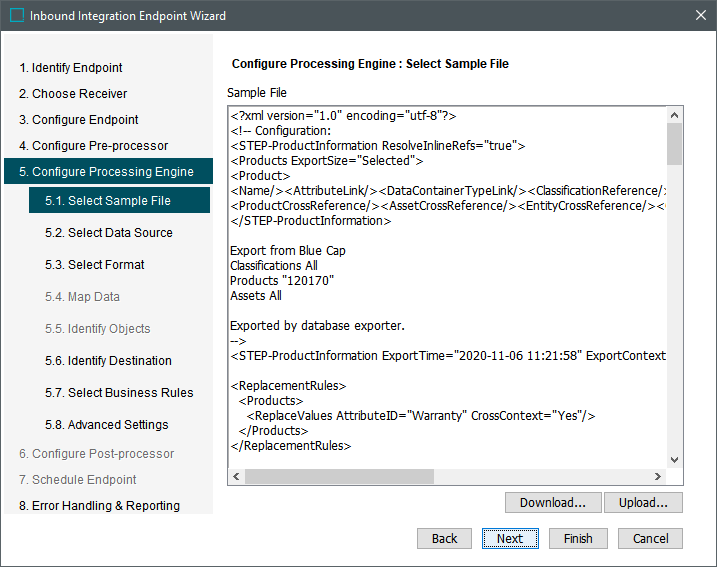This screenshot has width=717, height=567.
Task: Select Configure Processing Engine step
Action: click(106, 172)
